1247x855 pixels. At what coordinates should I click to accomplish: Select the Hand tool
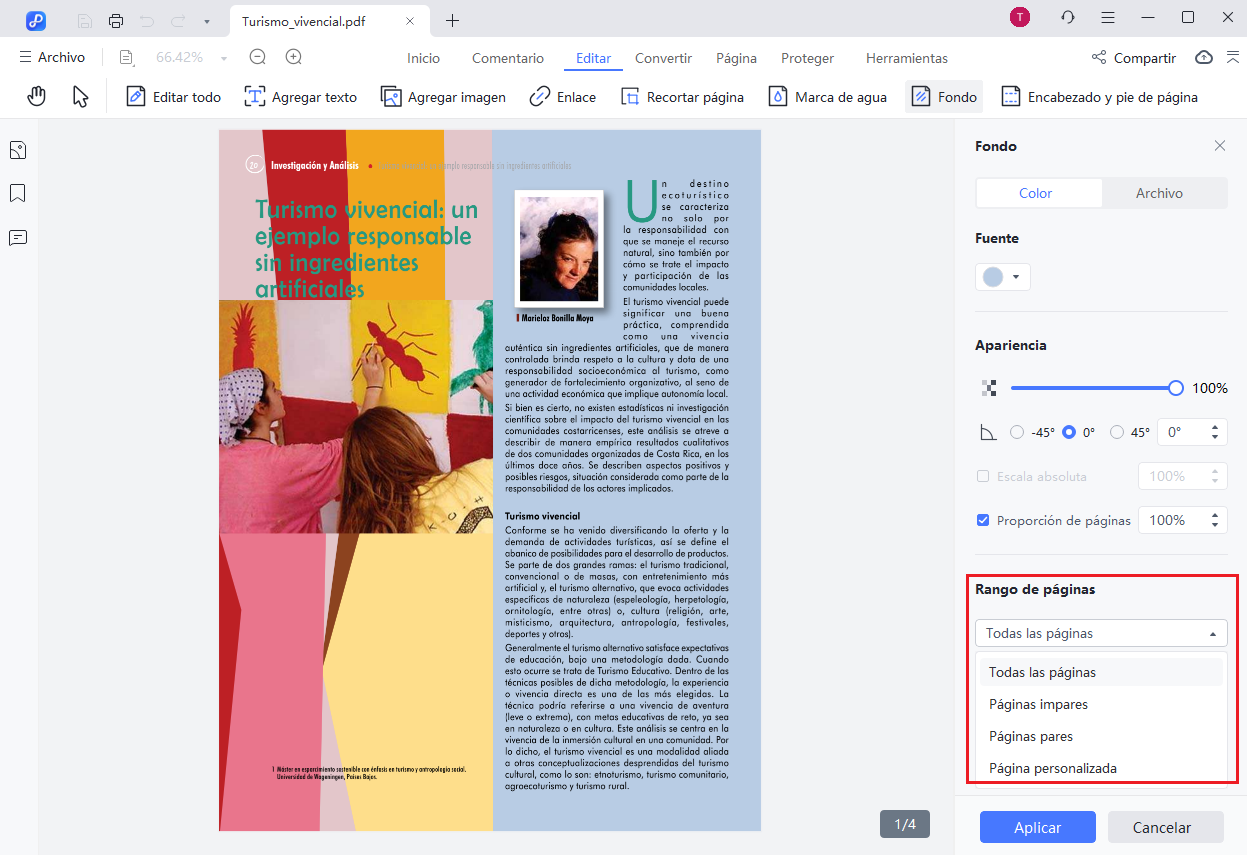point(36,96)
